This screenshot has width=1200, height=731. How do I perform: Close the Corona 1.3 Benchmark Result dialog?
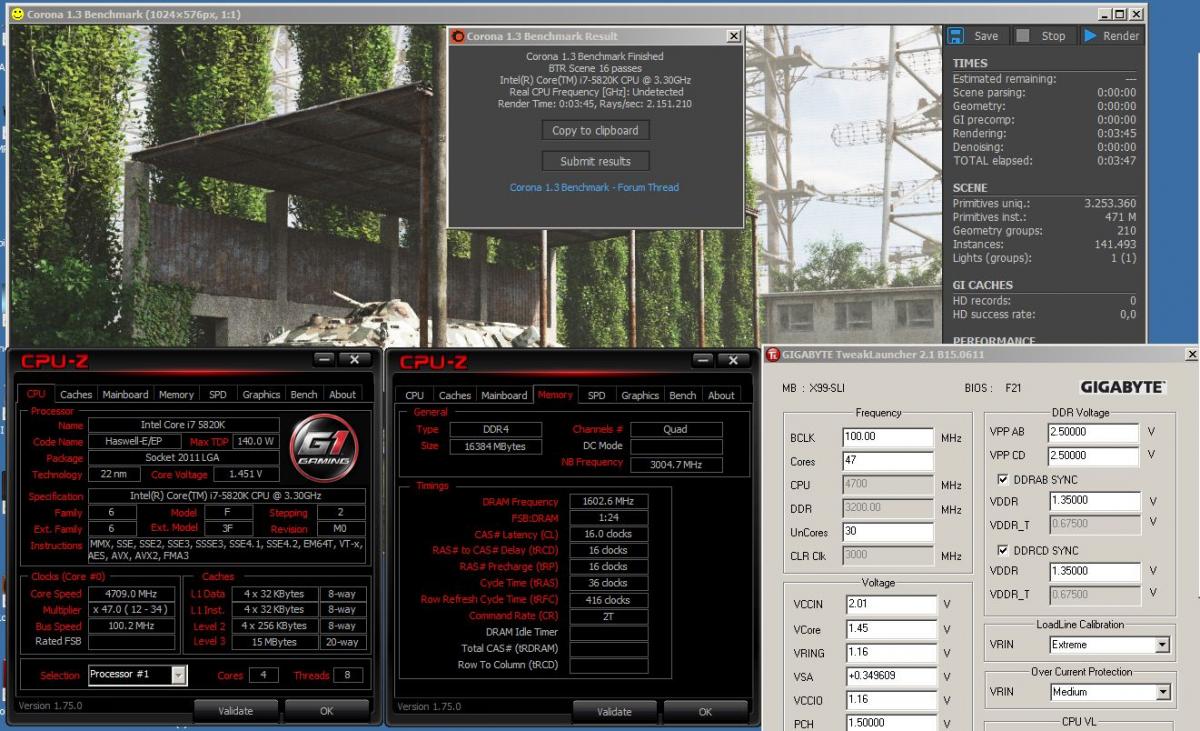733,36
